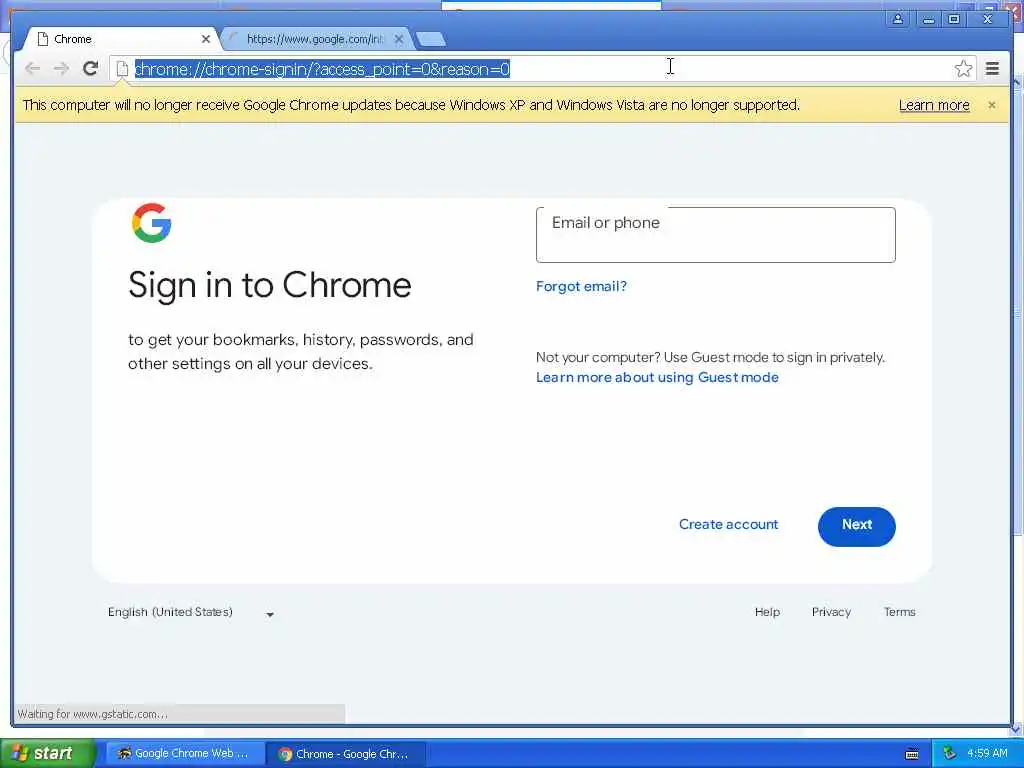Switch to Google Chrome Web taskbar item
1024x768 pixels.
(184, 754)
